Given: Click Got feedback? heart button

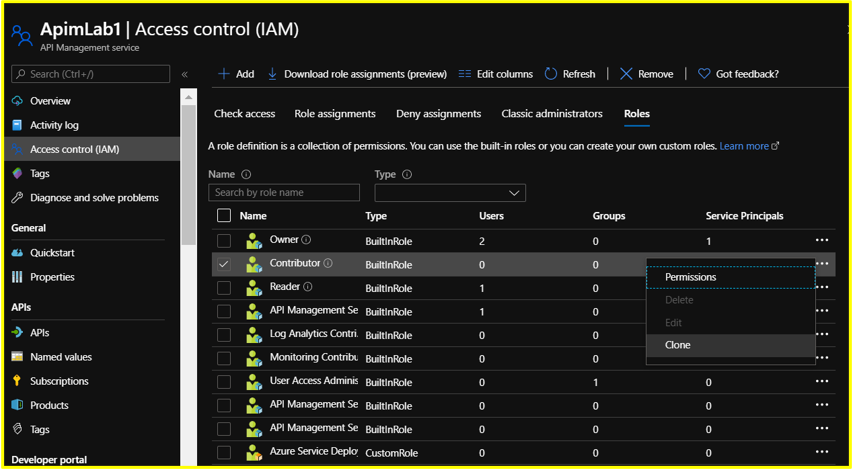Looking at the screenshot, I should (x=739, y=74).
